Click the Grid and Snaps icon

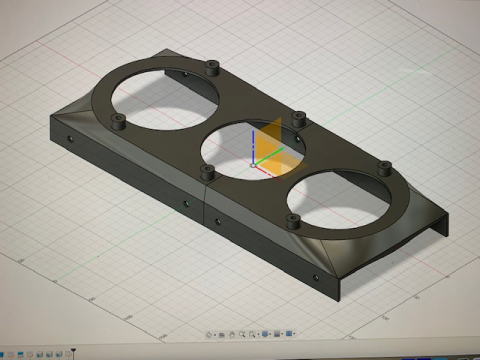tap(277, 334)
